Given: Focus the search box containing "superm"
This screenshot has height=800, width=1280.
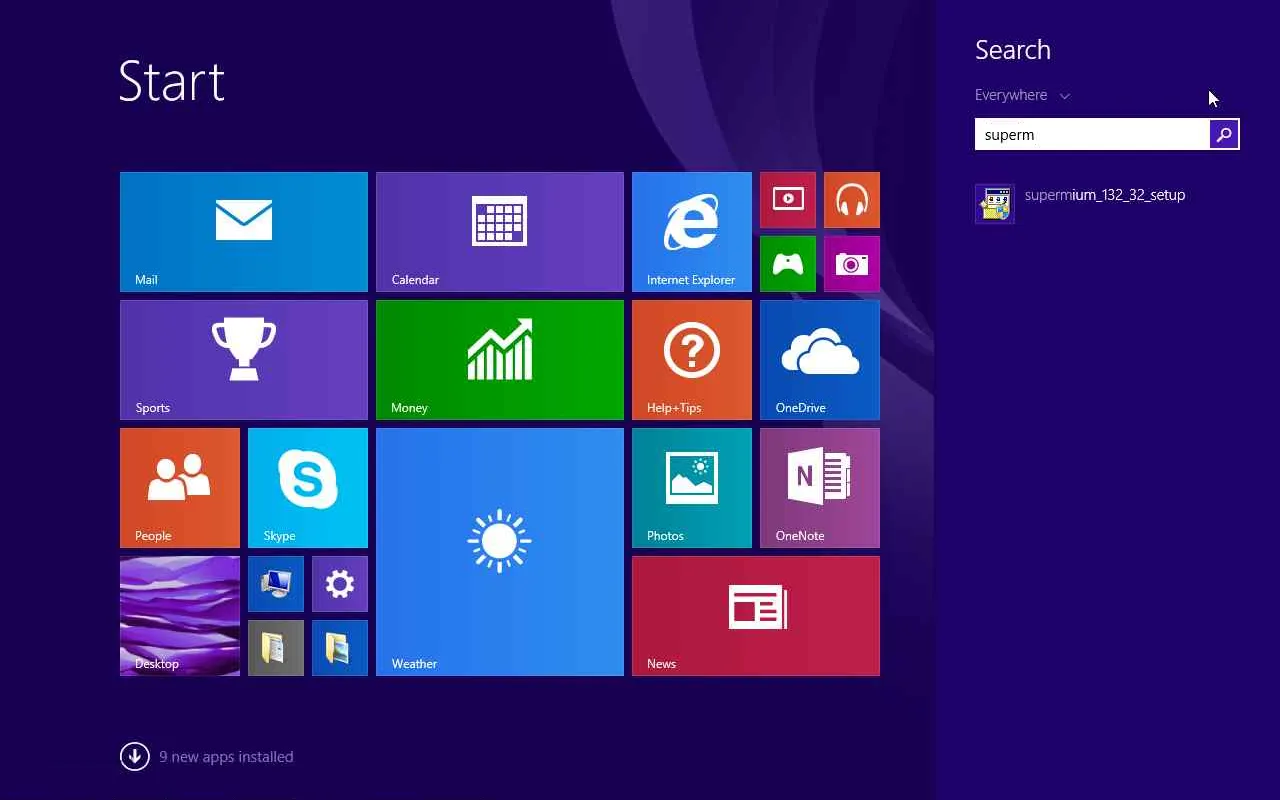Looking at the screenshot, I should pos(1092,134).
